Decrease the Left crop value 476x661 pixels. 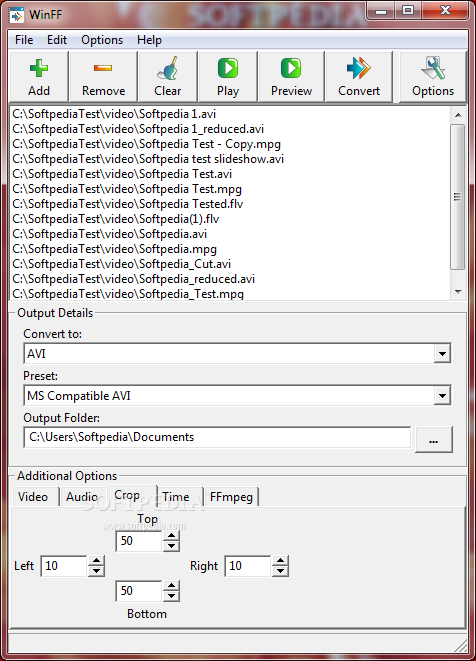click(96, 571)
